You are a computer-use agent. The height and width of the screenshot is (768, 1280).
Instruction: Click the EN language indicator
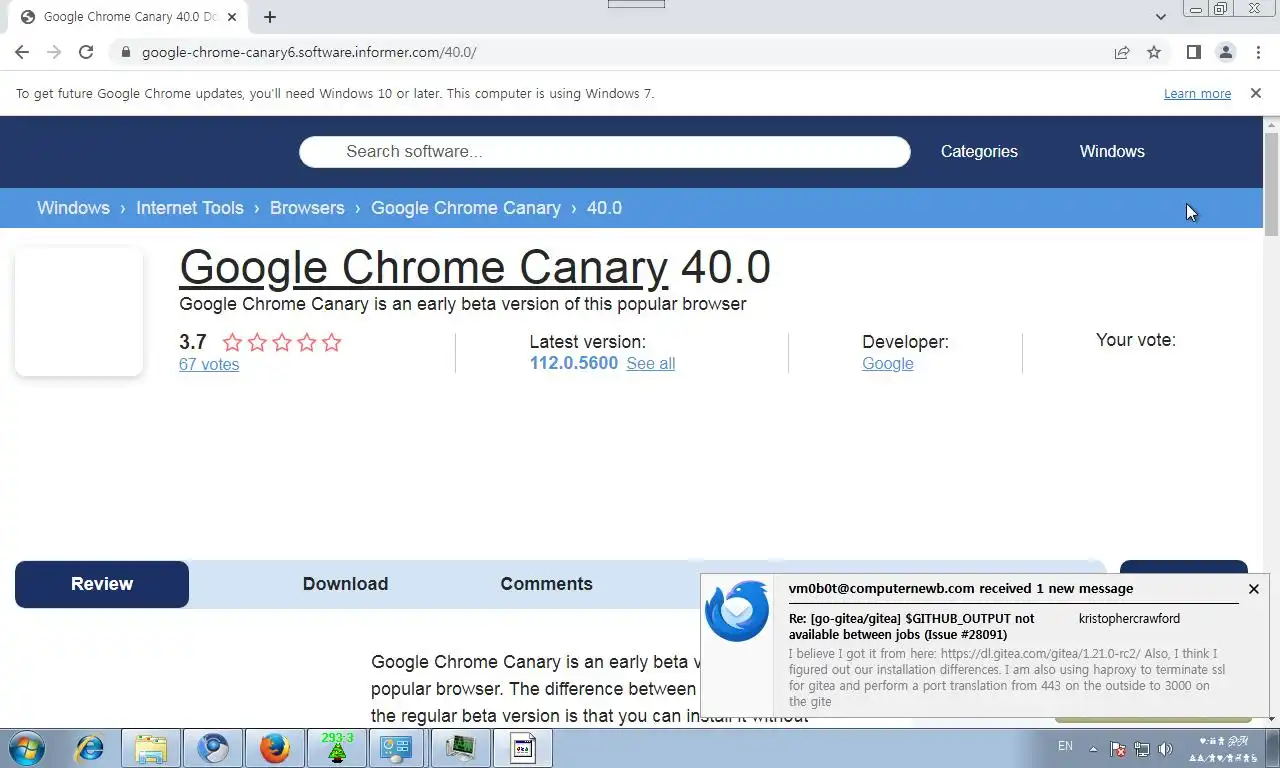(1066, 746)
